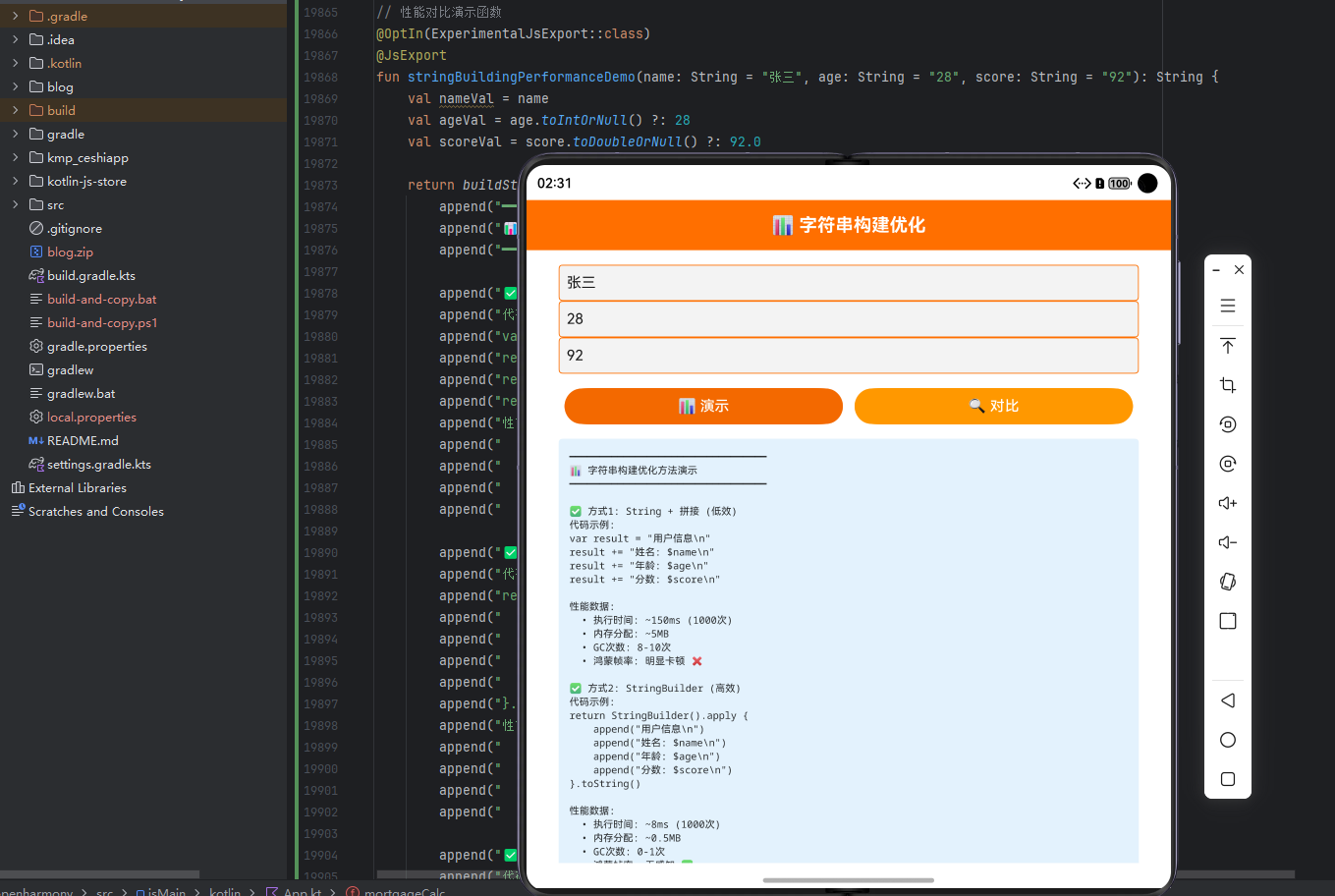The image size is (1335, 896).
Task: Expand the .idea folder
Action: point(15,39)
